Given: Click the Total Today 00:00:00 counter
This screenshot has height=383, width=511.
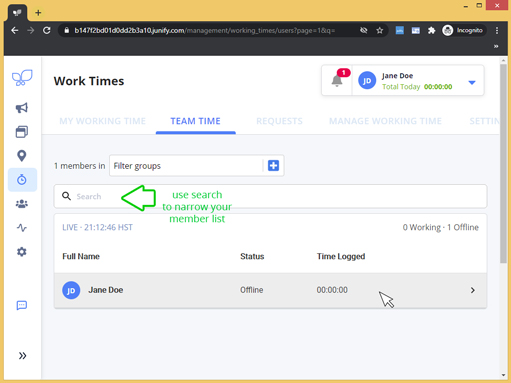Looking at the screenshot, I should 417,87.
